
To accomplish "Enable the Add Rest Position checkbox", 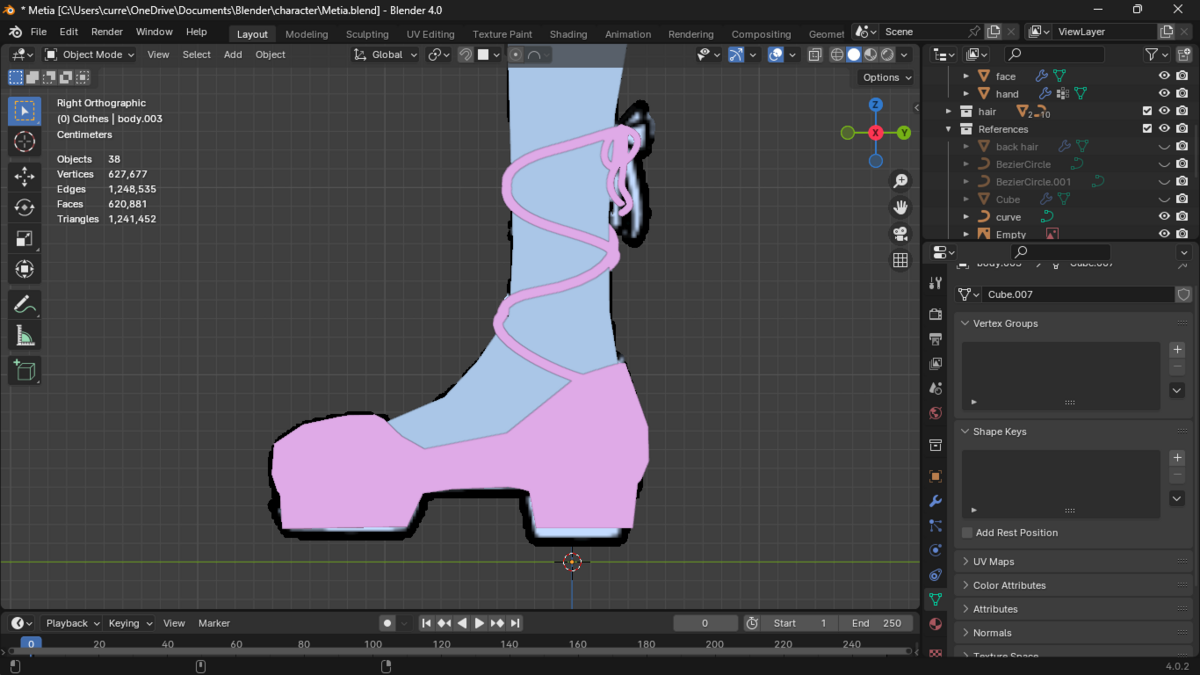I will (967, 533).
